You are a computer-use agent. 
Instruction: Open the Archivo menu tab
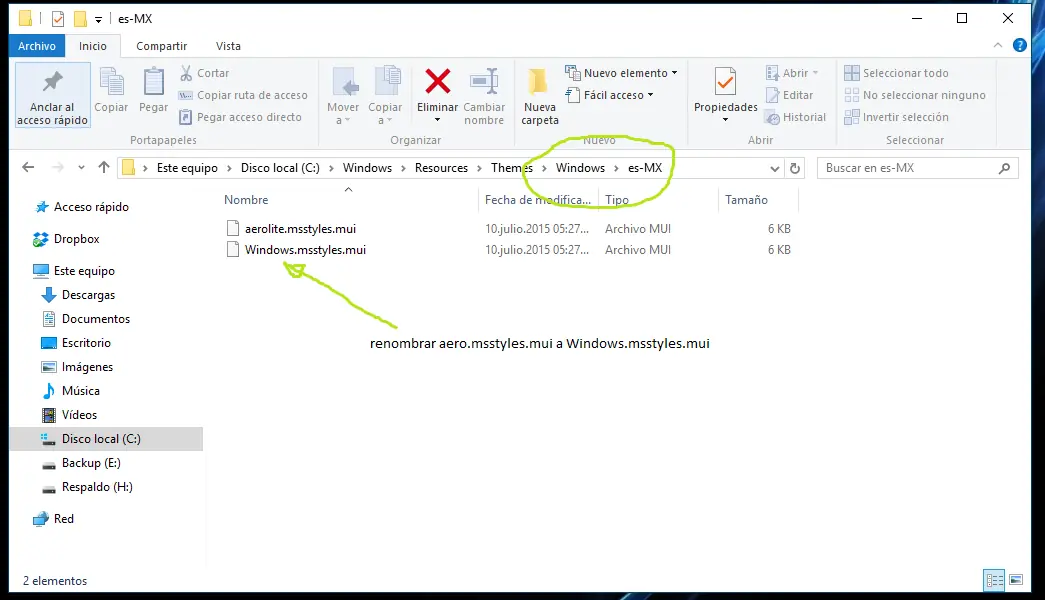click(x=37, y=46)
